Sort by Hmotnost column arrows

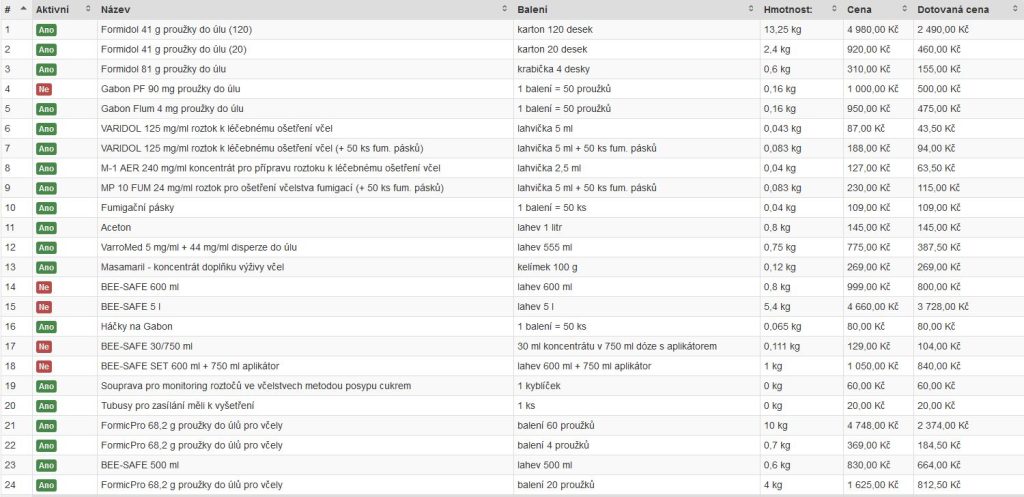(x=834, y=10)
